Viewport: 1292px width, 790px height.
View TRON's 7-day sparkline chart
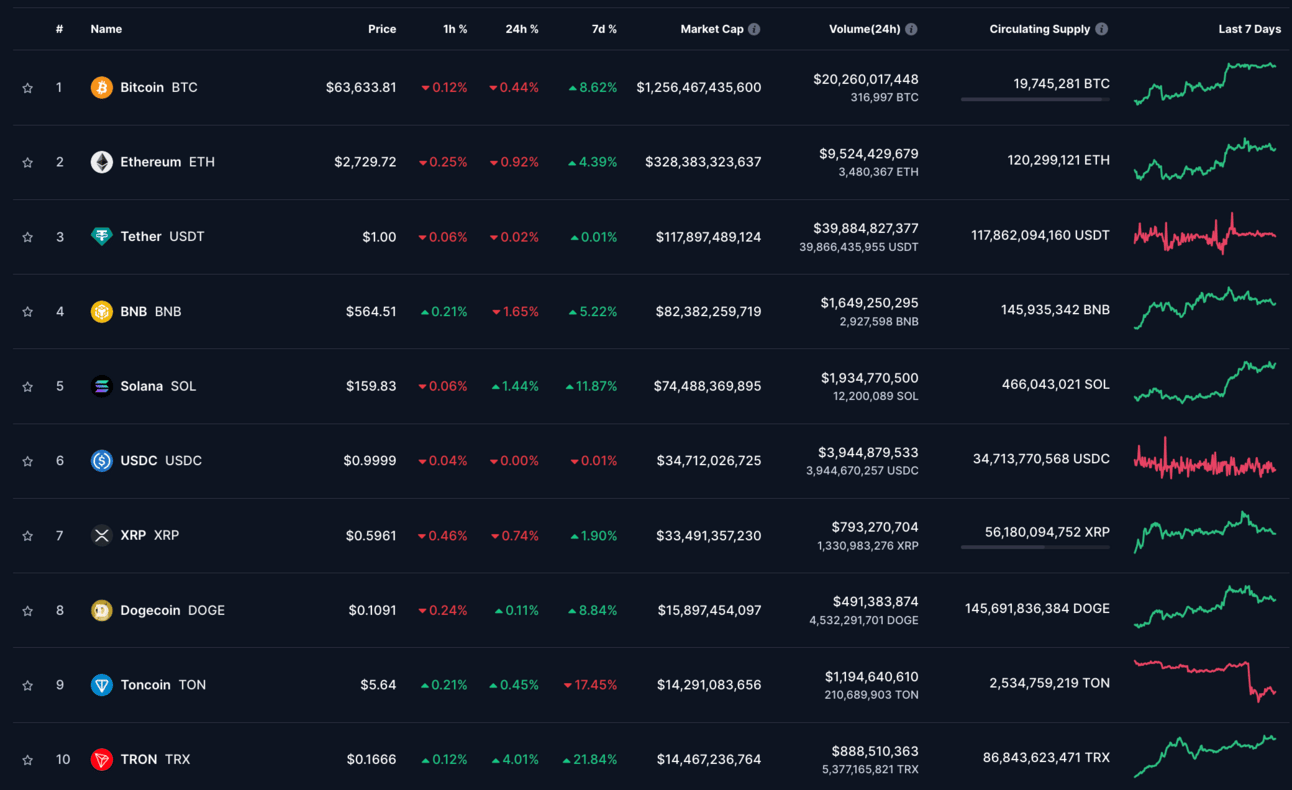pos(1205,756)
